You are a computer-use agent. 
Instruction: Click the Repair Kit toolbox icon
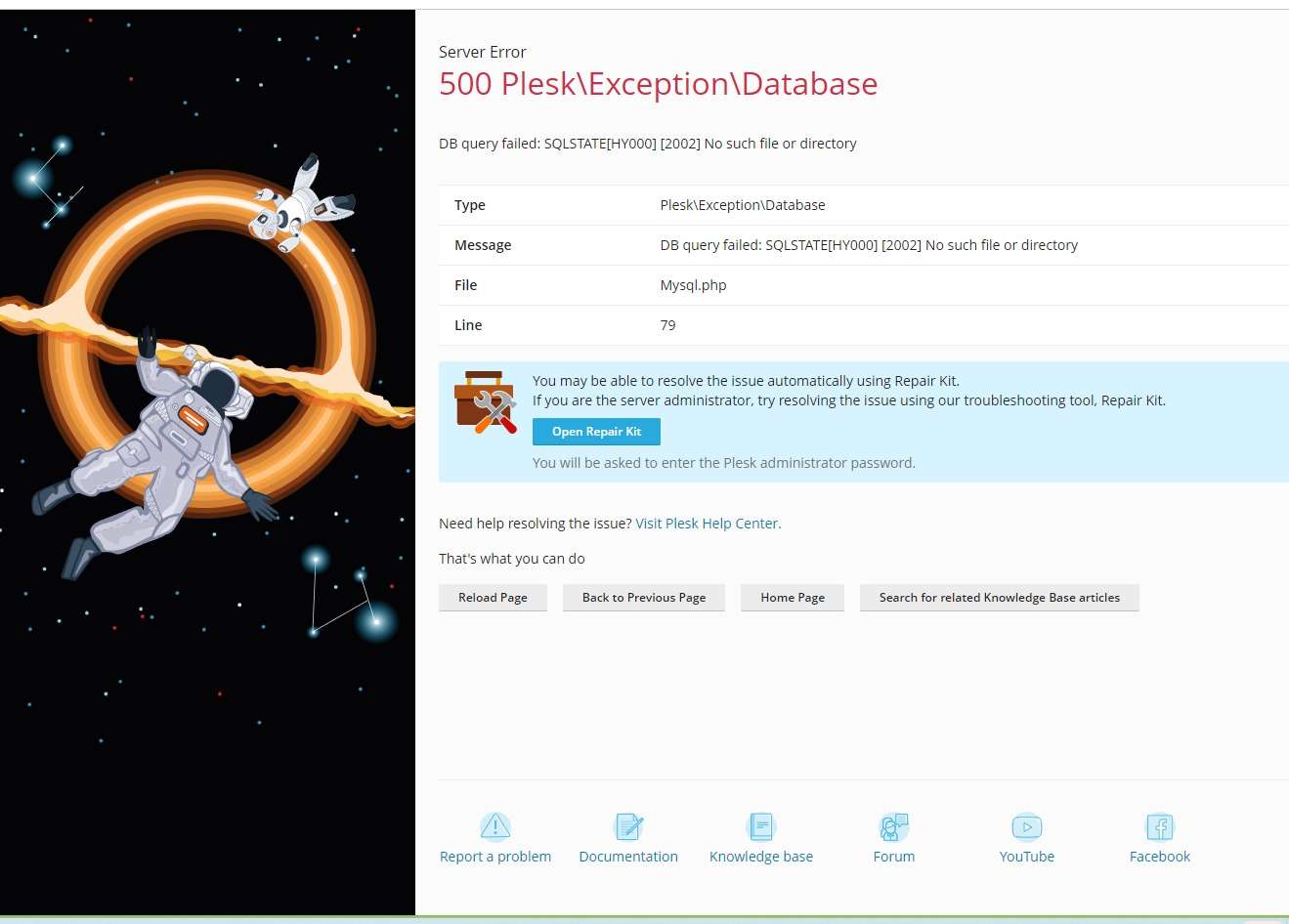pos(485,402)
